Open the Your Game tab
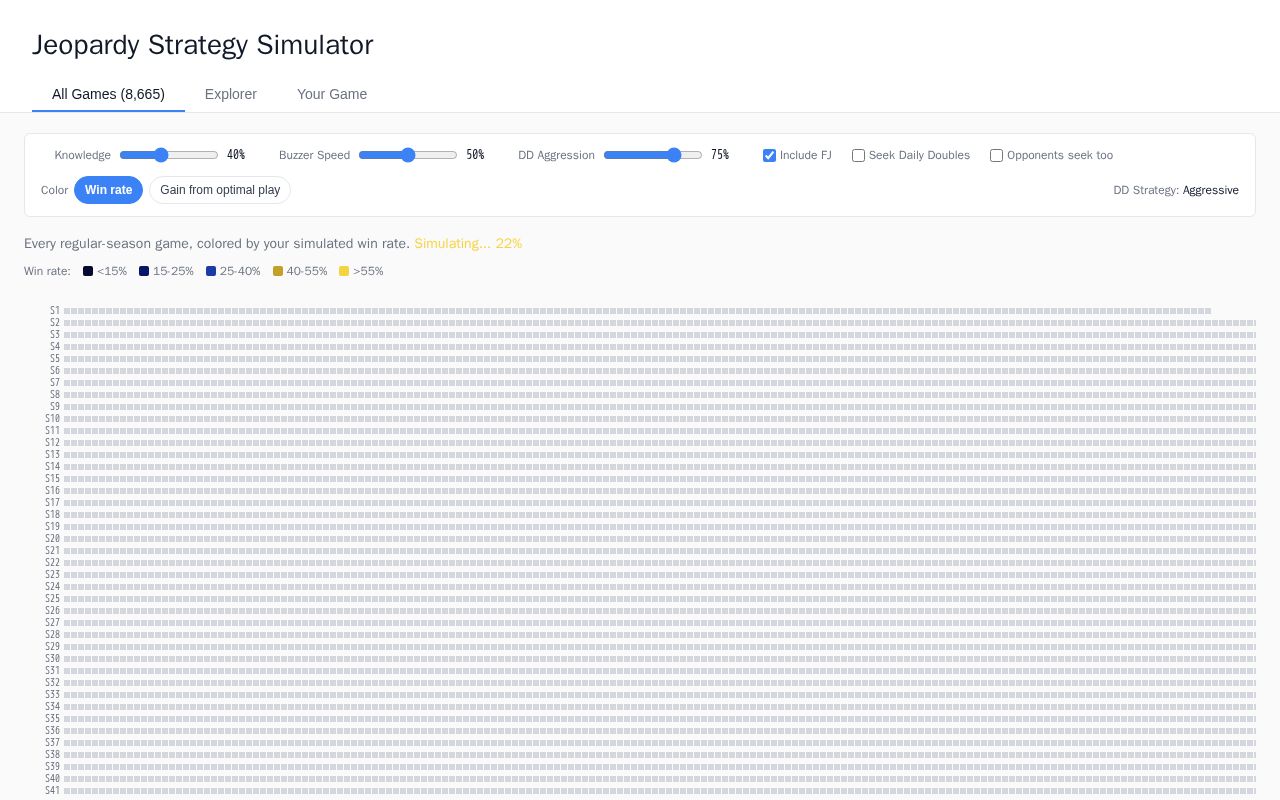 [x=332, y=94]
